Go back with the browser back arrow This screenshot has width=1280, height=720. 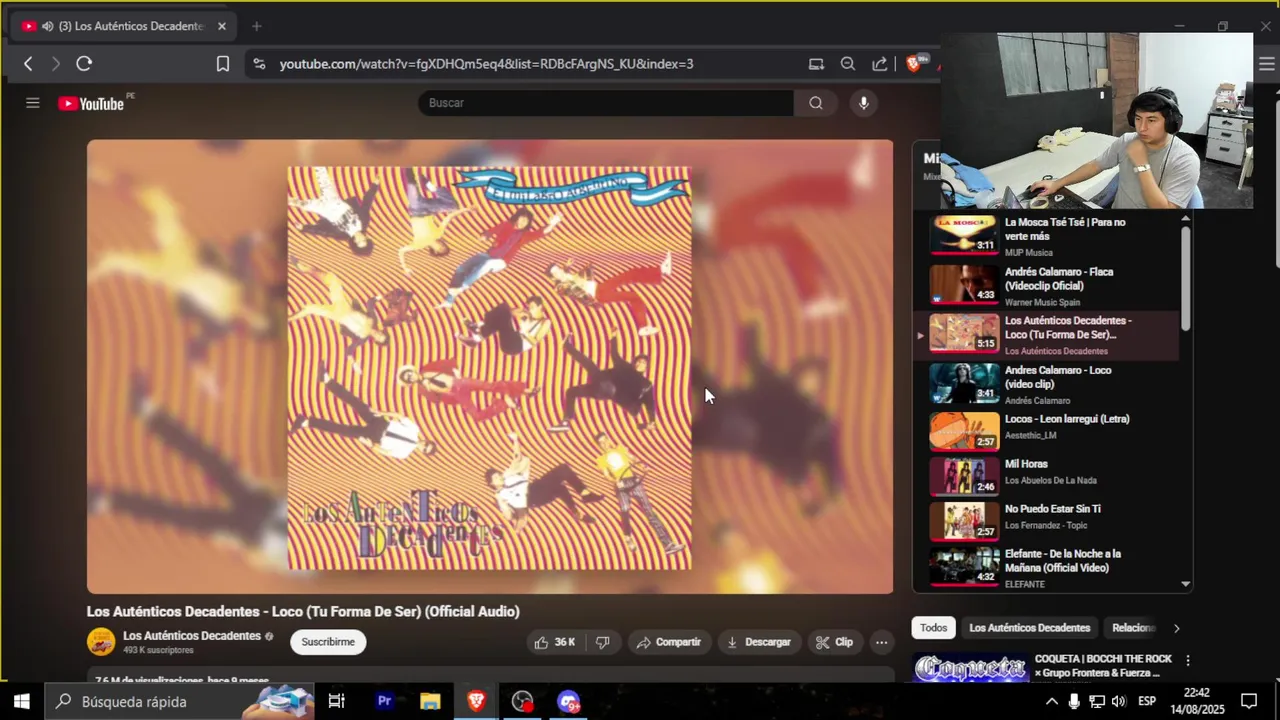[28, 64]
